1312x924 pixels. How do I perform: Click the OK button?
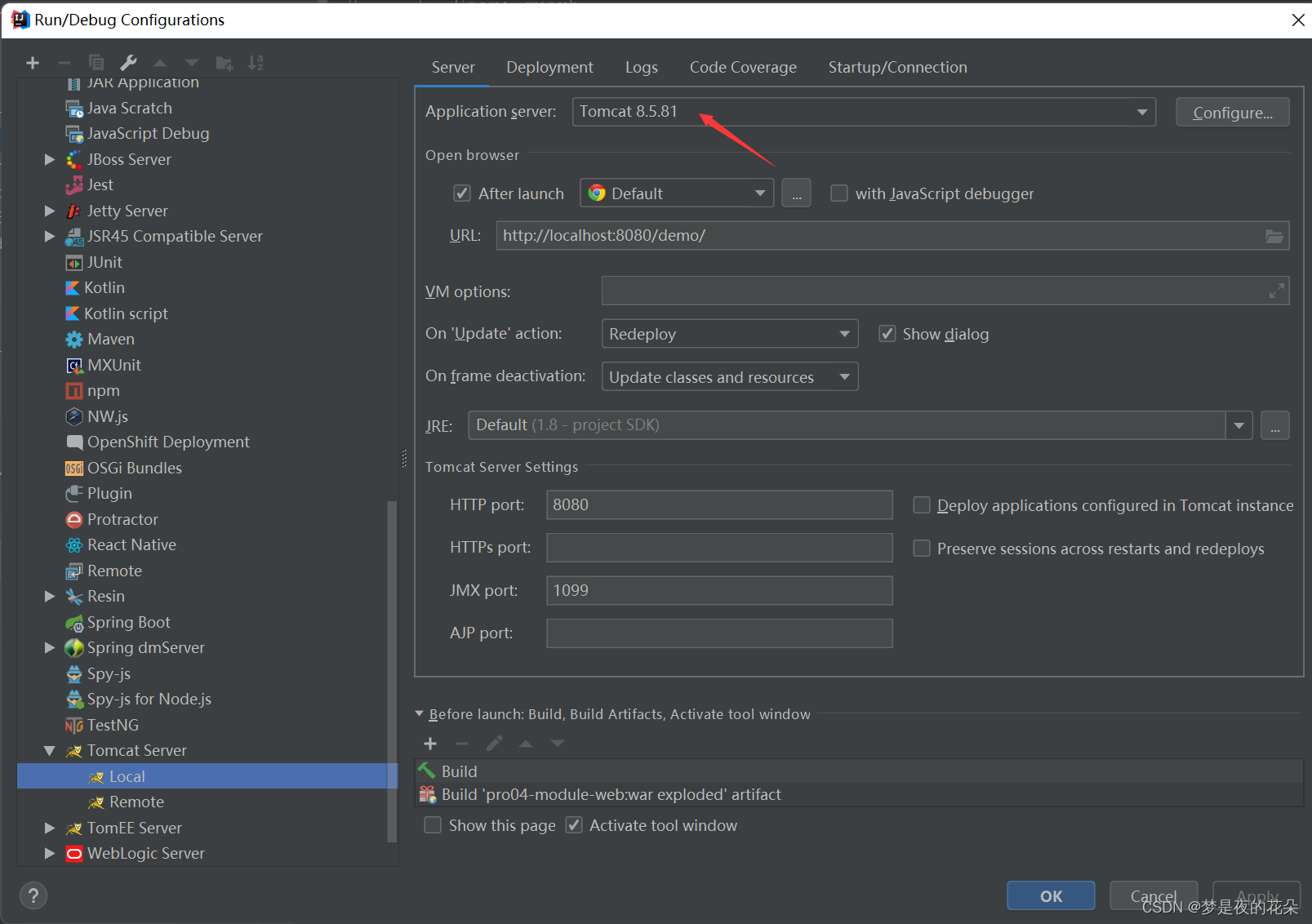coord(1051,895)
